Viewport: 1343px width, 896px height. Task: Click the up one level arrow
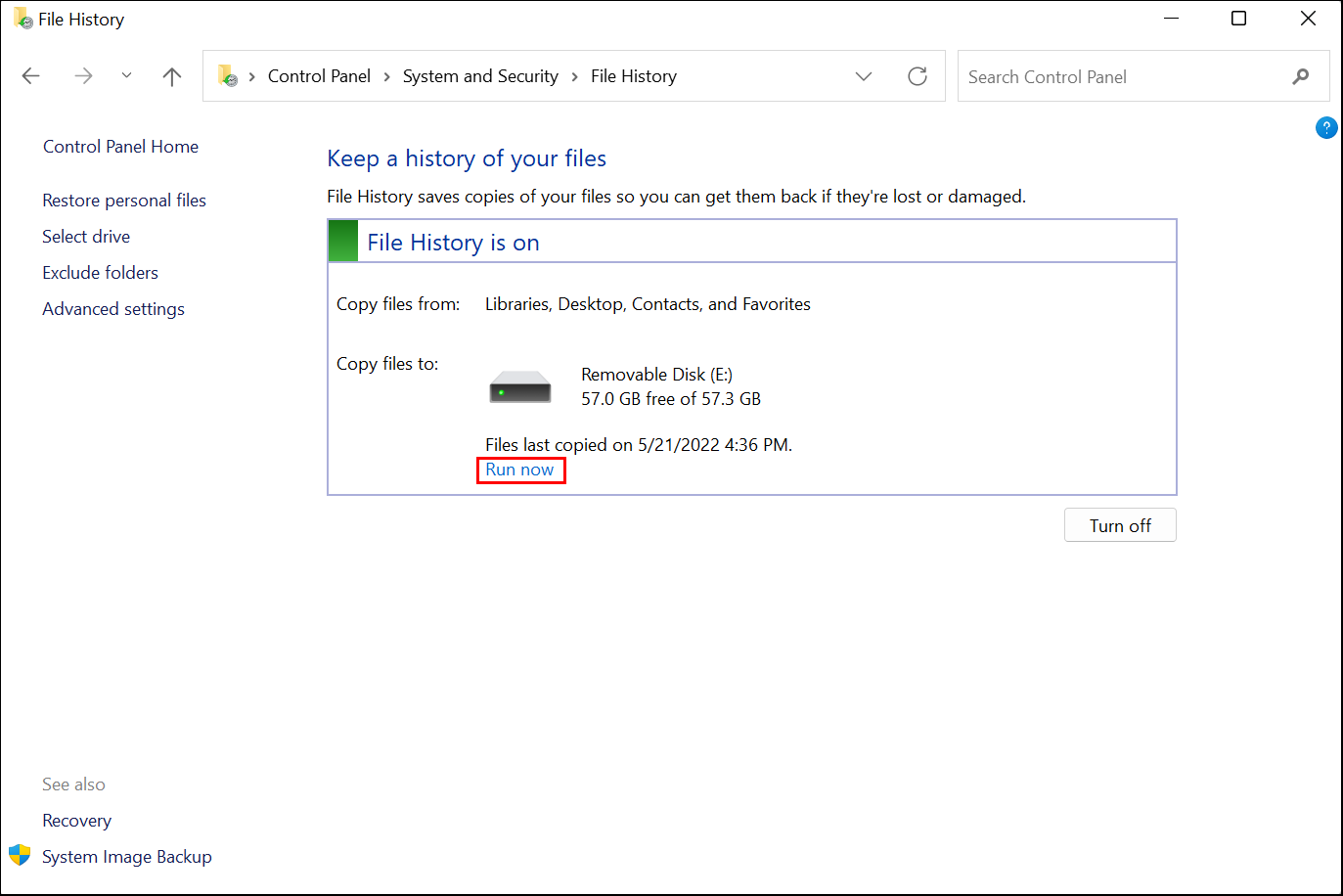[171, 75]
